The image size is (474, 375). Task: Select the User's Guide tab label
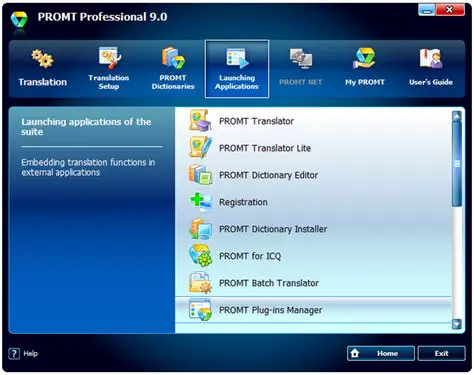tap(431, 82)
